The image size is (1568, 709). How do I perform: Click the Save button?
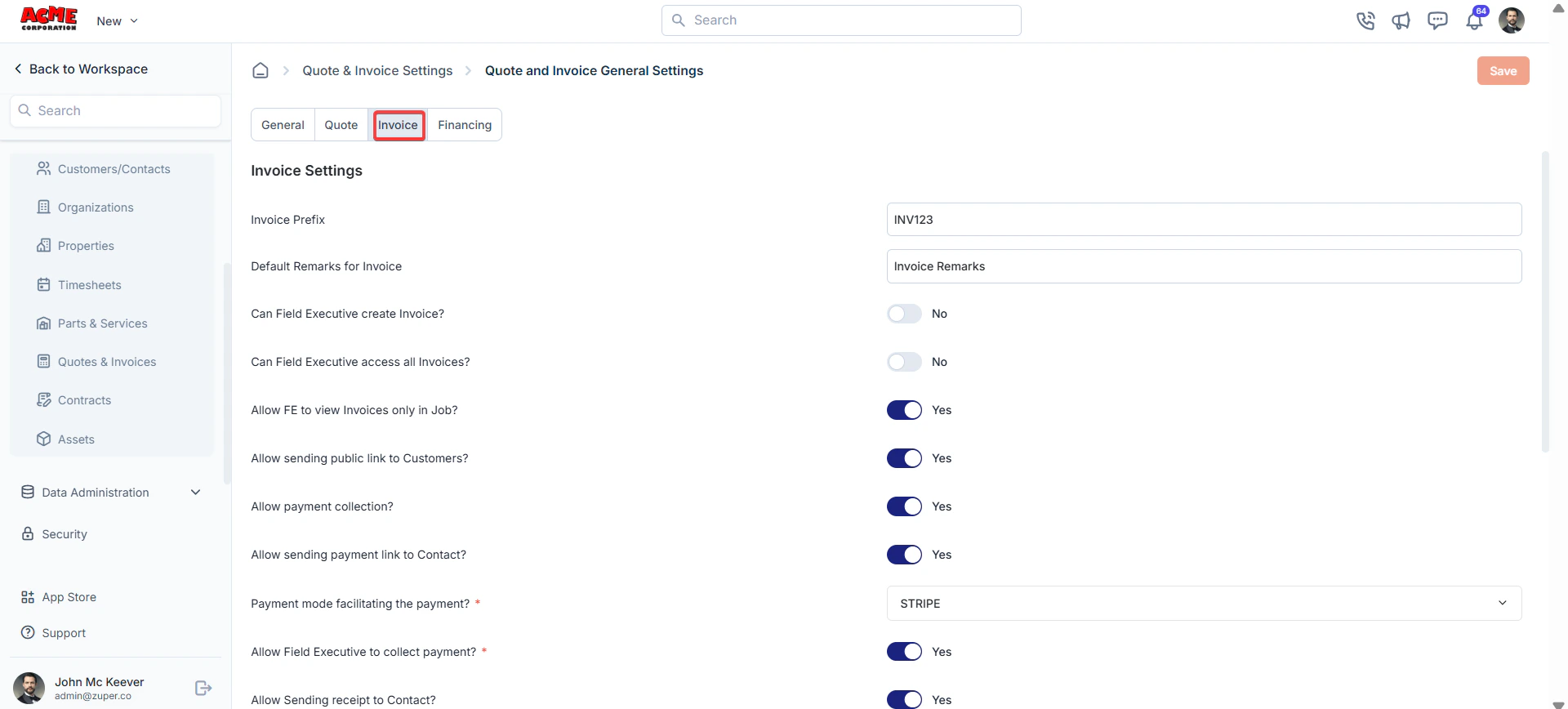pyautogui.click(x=1503, y=70)
